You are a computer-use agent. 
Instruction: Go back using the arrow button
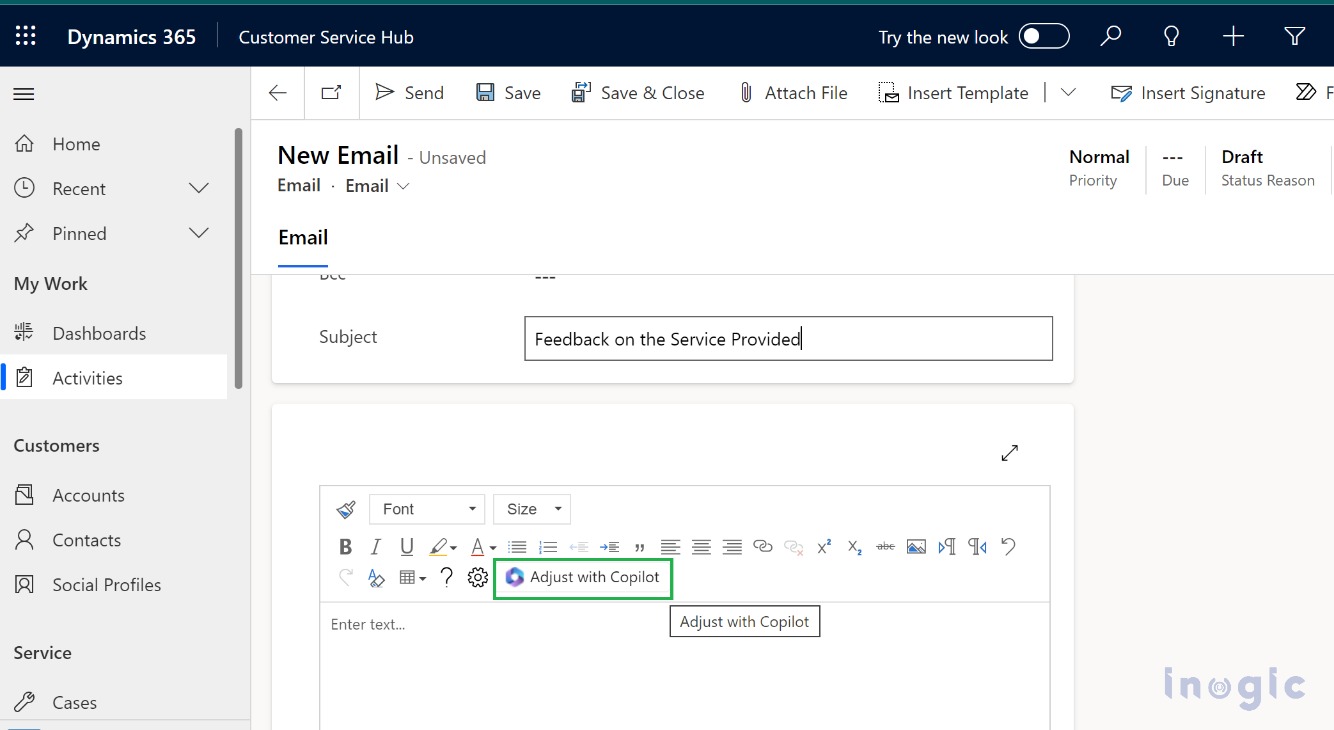tap(278, 93)
